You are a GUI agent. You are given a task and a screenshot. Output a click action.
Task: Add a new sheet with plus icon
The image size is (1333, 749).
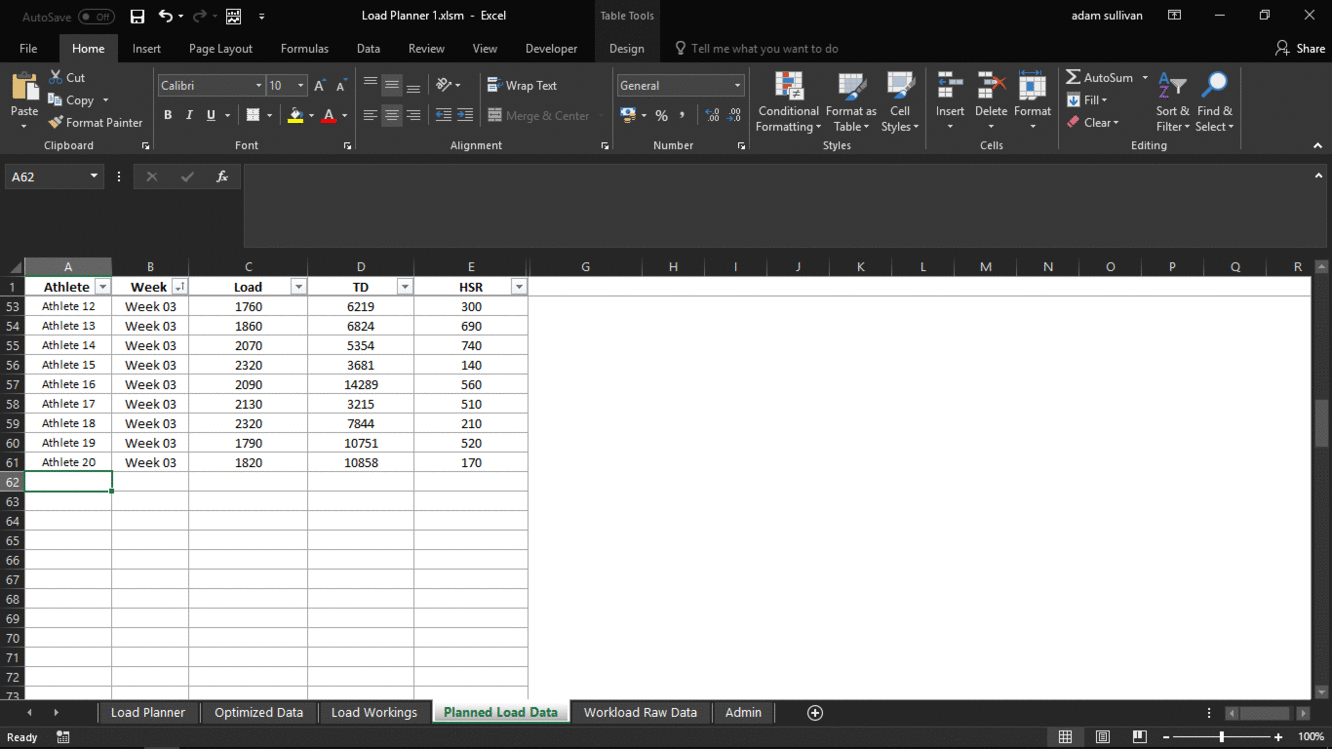815,713
